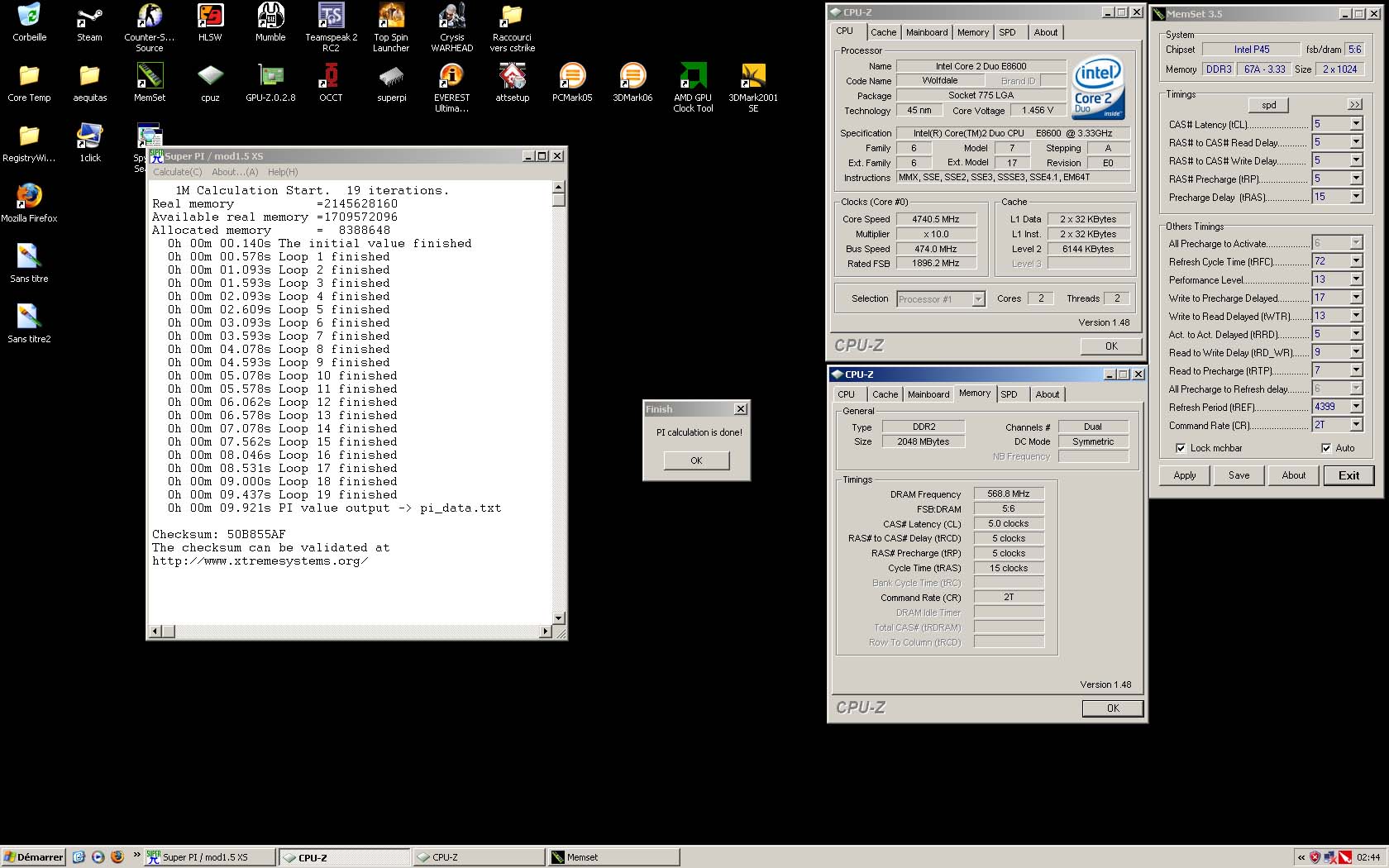Open About...(A) menu in Super PI
Screen dimensions: 1389x868
click(235, 172)
